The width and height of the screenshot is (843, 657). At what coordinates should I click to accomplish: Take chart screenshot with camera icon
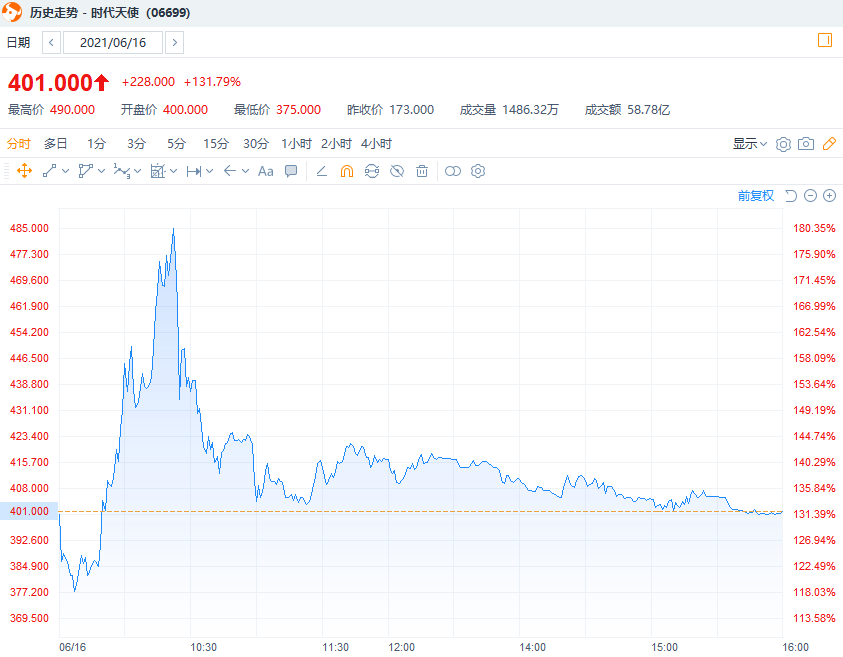coord(805,144)
